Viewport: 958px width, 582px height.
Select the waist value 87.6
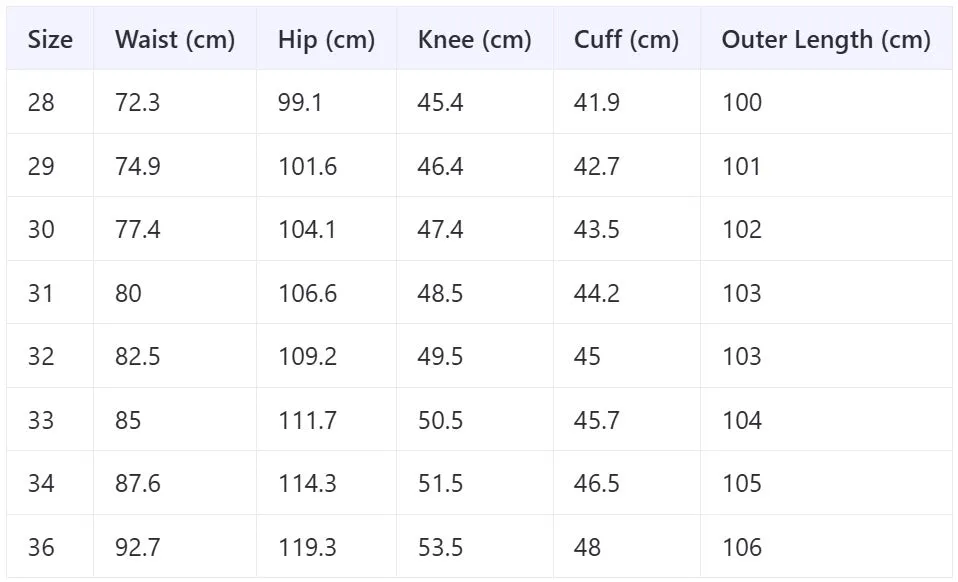137,483
